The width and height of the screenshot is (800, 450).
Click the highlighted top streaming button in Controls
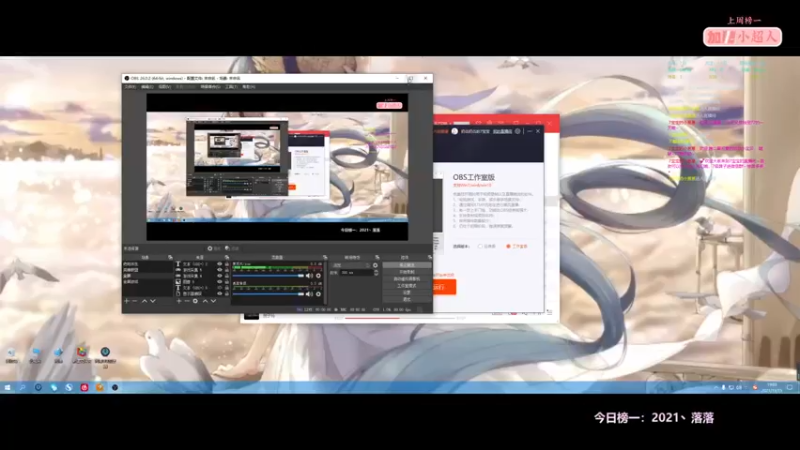click(x=407, y=265)
